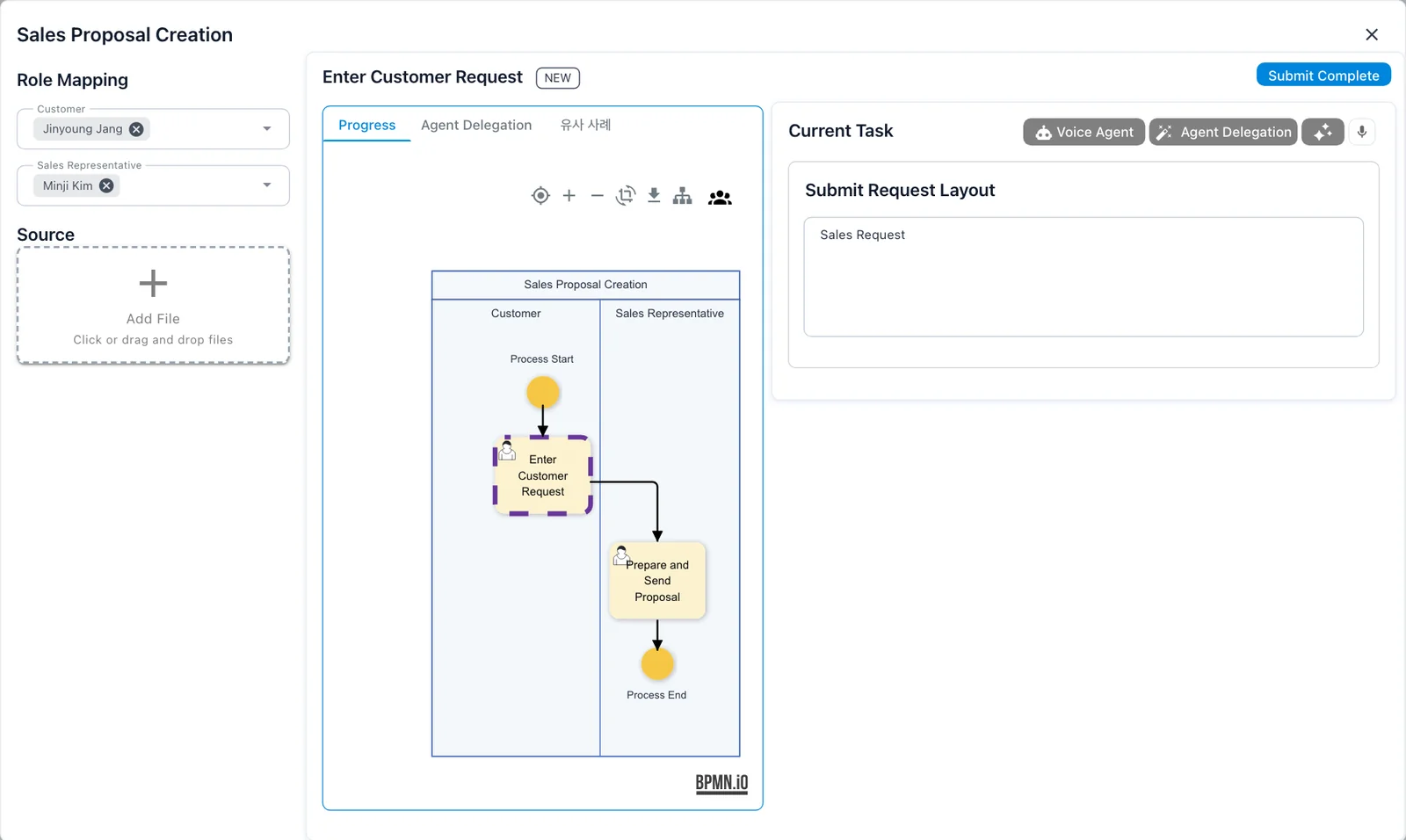
Task: Click the user icon on Enter Customer Request task
Action: 507,452
